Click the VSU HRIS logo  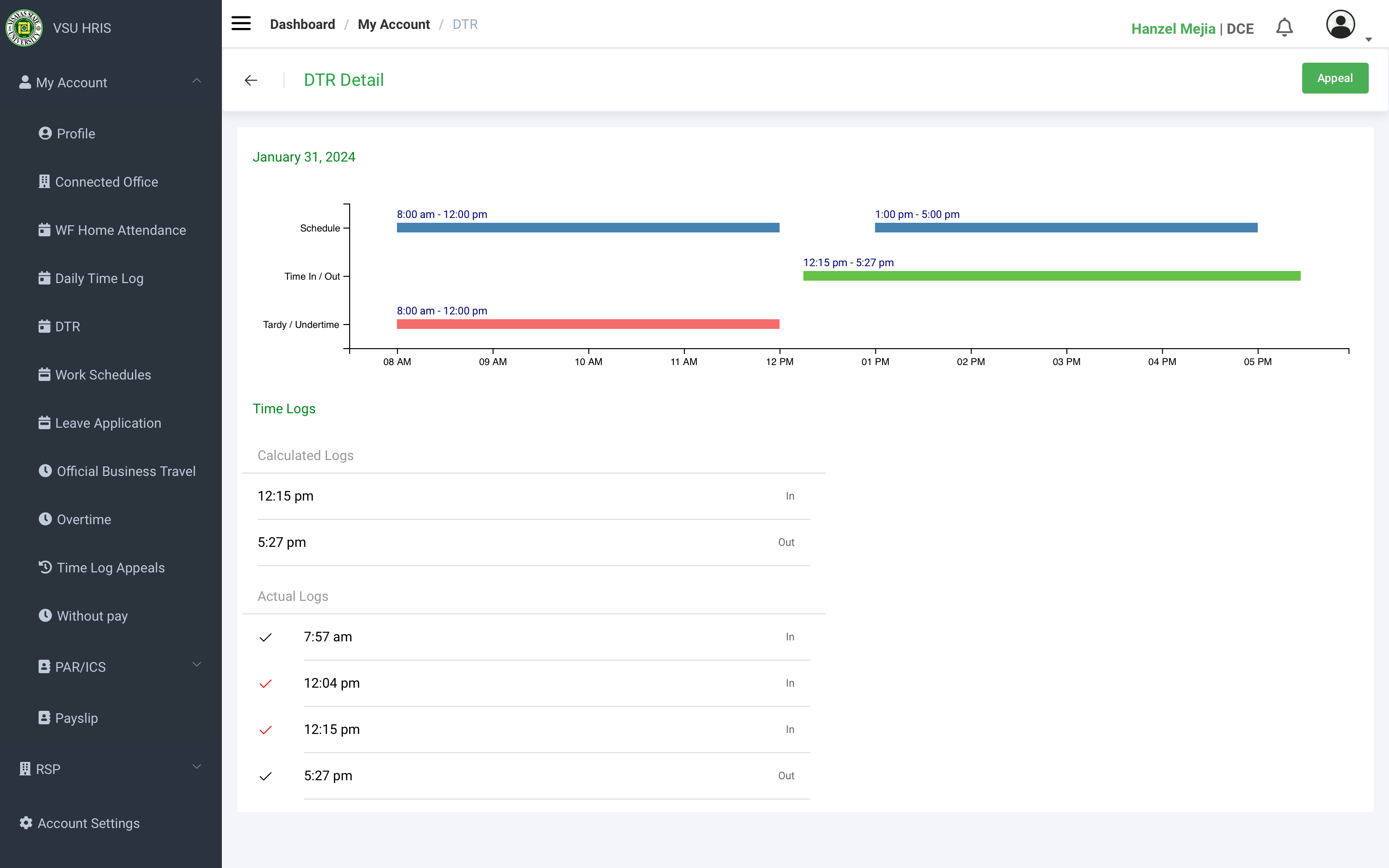24,27
